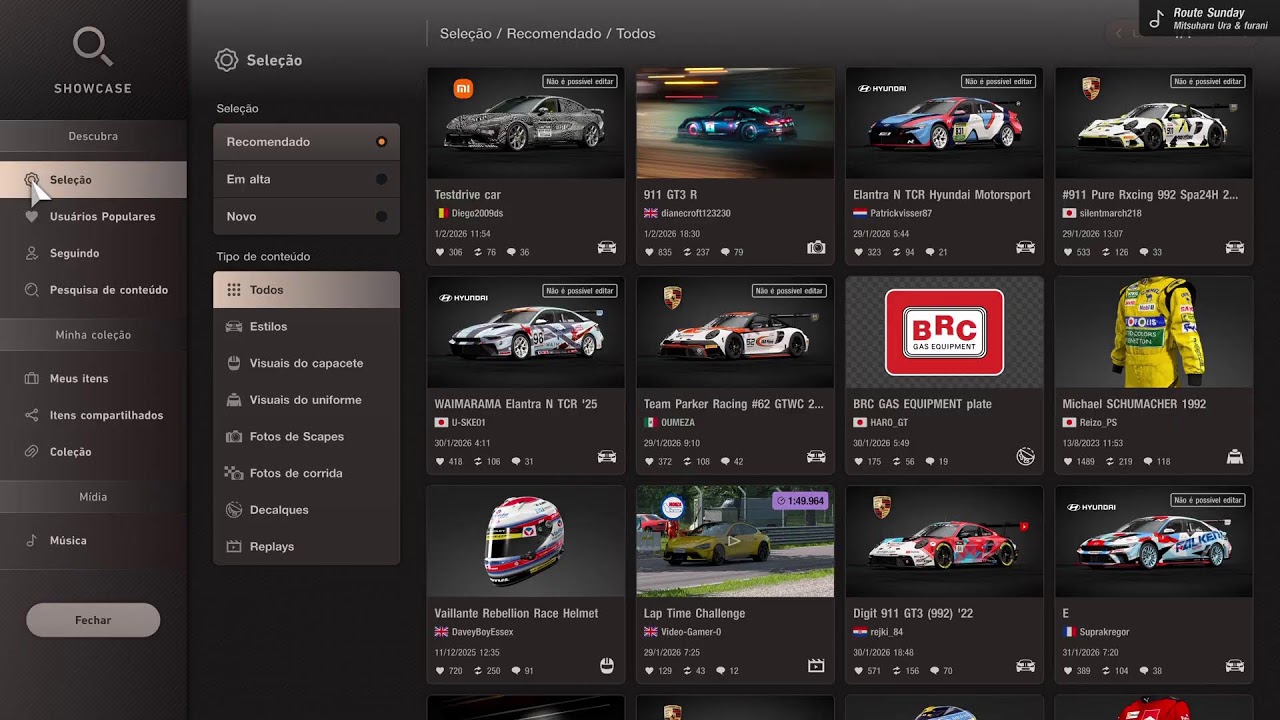Click helmet type icon on Vaillante Rebellion
The width and height of the screenshot is (1280, 720).
point(606,666)
